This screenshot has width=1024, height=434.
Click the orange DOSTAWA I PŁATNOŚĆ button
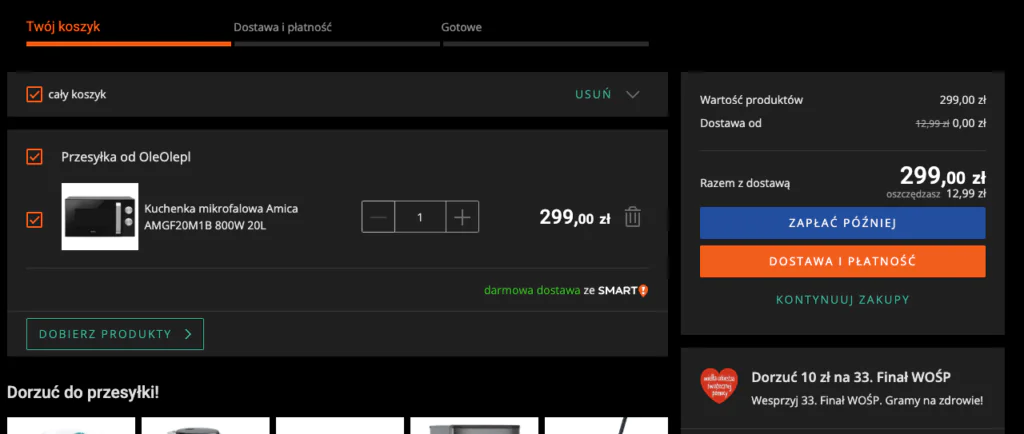coord(842,261)
